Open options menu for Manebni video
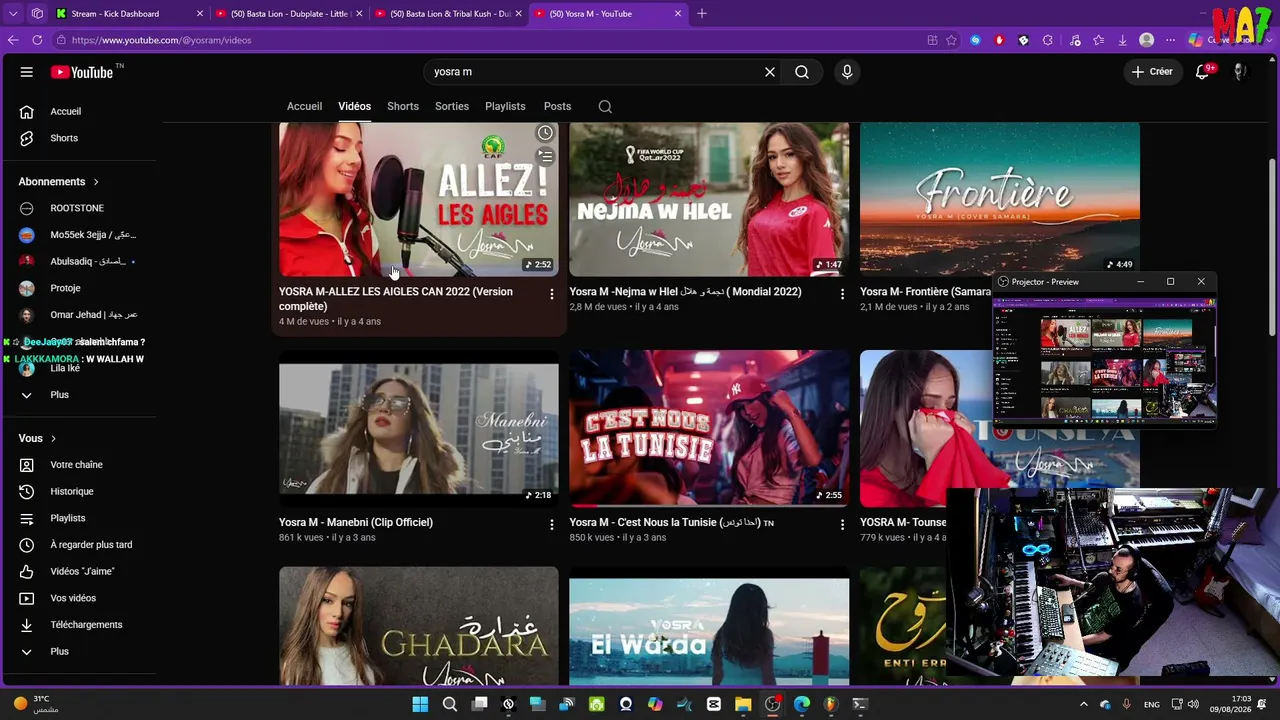Image resolution: width=1280 pixels, height=720 pixels. (551, 524)
